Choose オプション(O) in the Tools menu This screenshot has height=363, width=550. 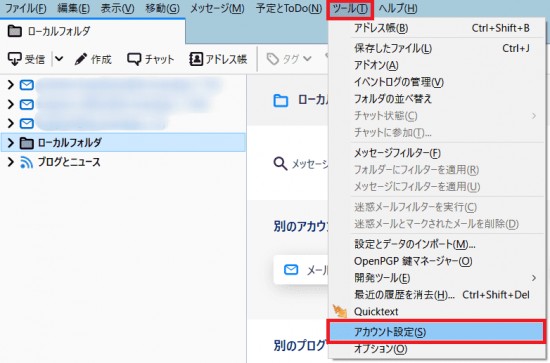coord(437,349)
